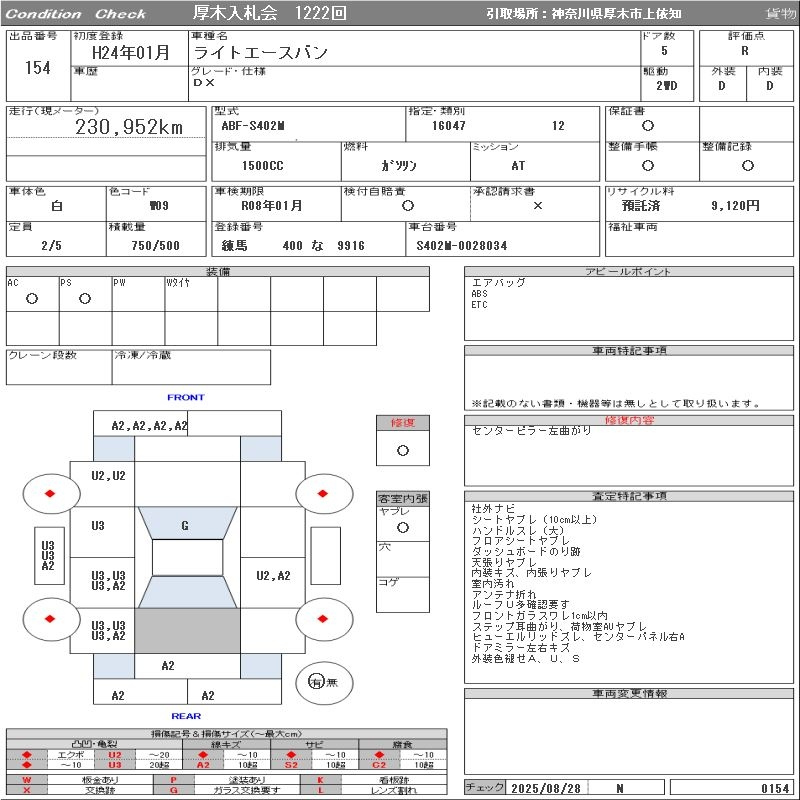Click the note フロントガラスワレ1cm以内
This screenshot has height=800, width=800.
click(539, 615)
